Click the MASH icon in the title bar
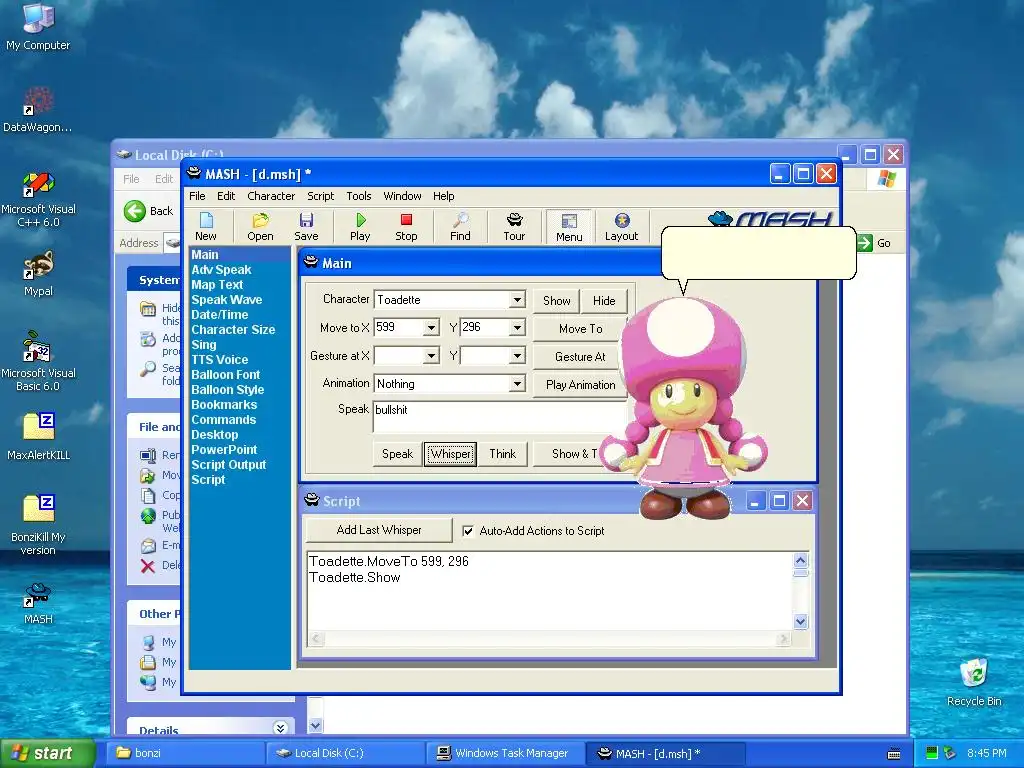This screenshot has width=1024, height=768. 193,174
